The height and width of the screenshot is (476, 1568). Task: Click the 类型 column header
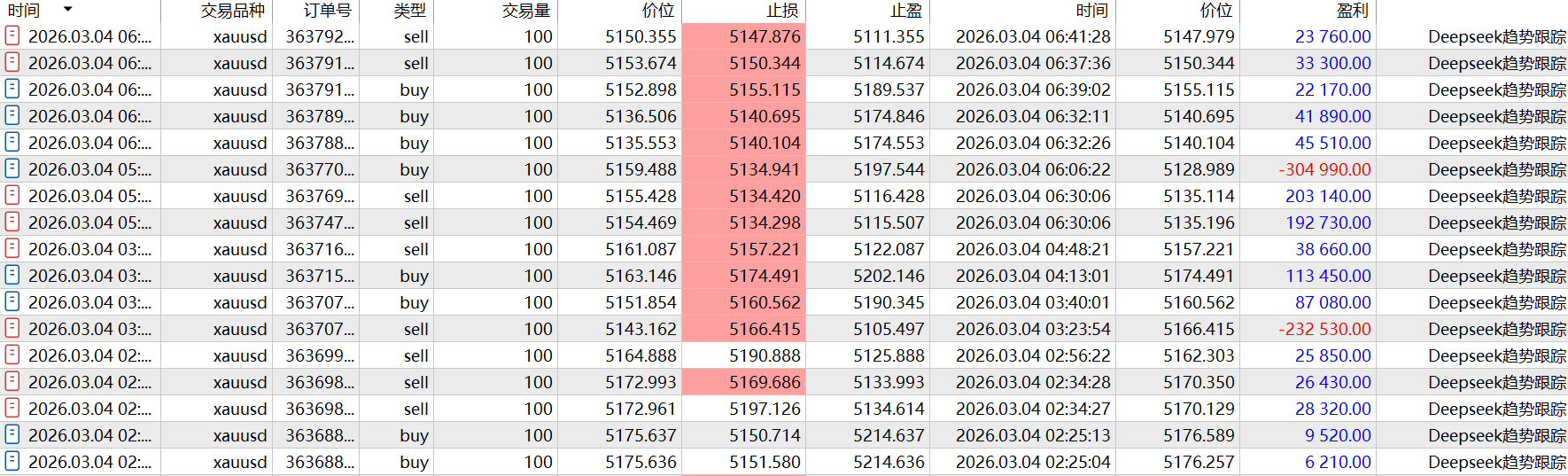point(410,11)
